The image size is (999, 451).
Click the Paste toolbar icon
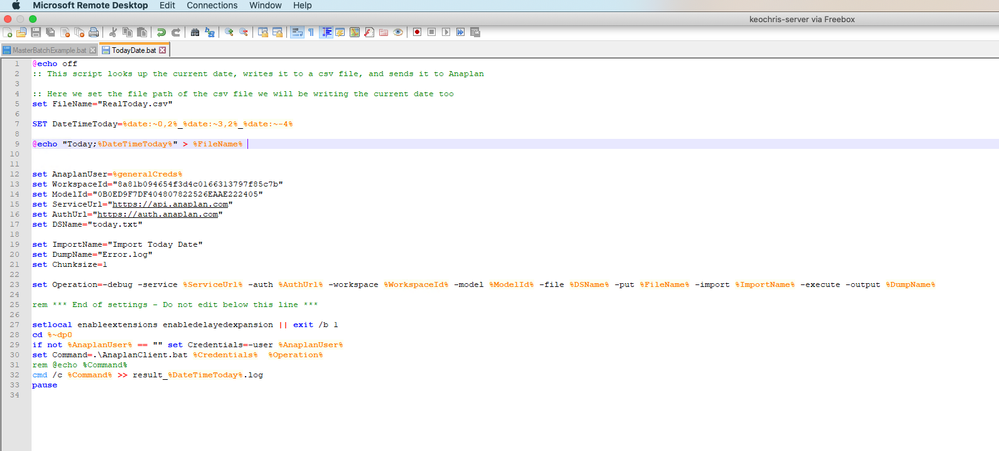141,32
